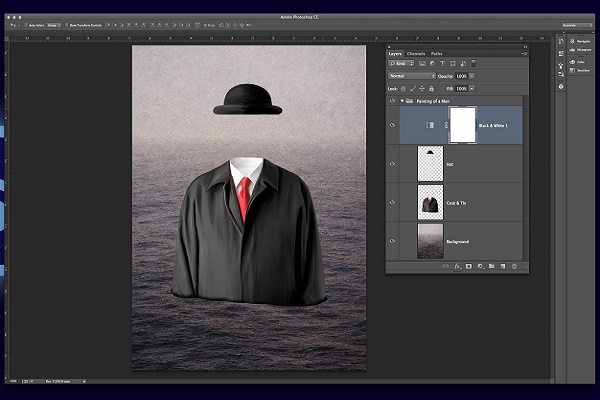Open the Swatches panel
Screen dimensions: 600x400
[580, 70]
